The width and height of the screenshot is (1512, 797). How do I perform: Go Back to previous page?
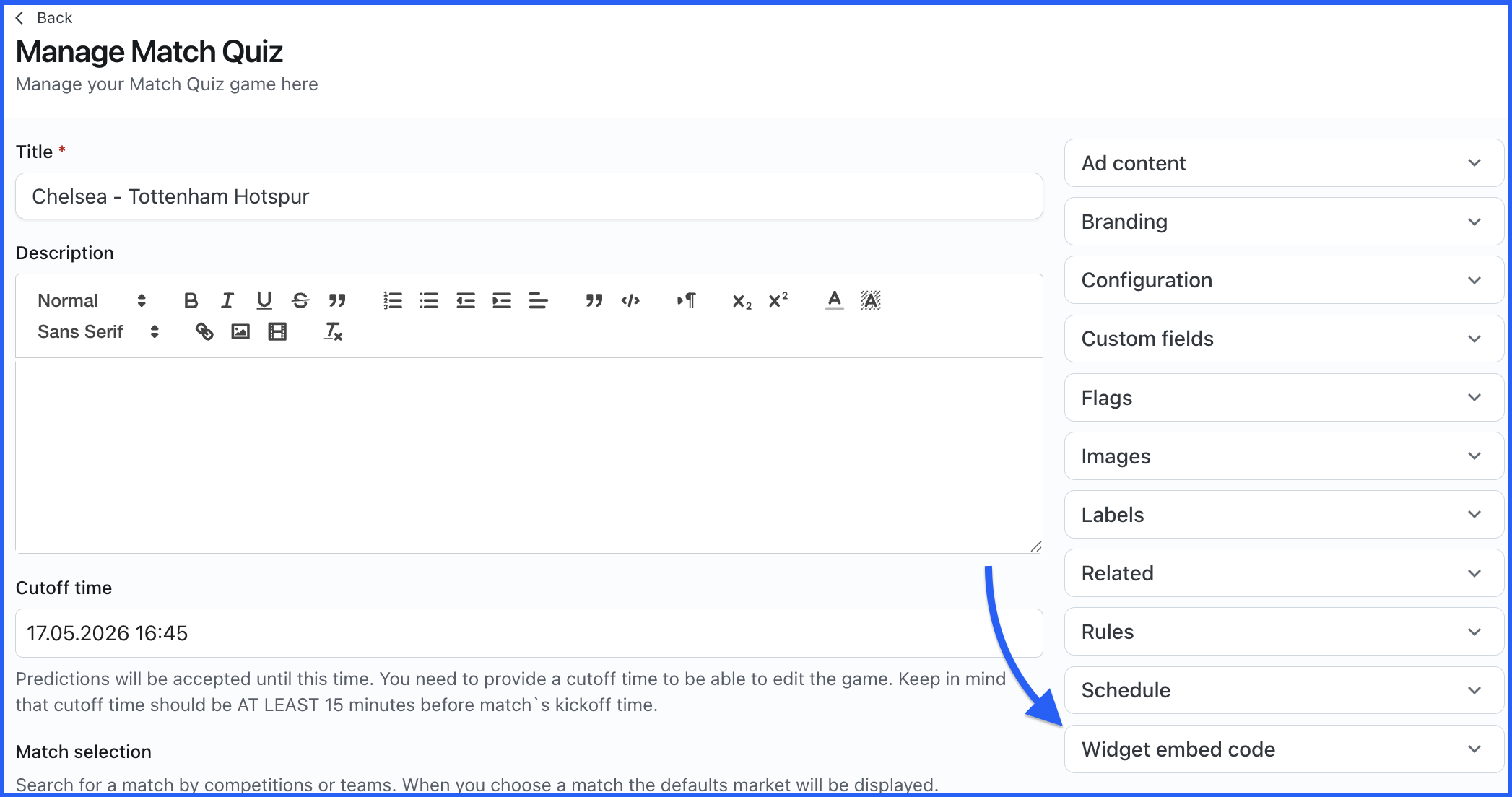pos(45,18)
